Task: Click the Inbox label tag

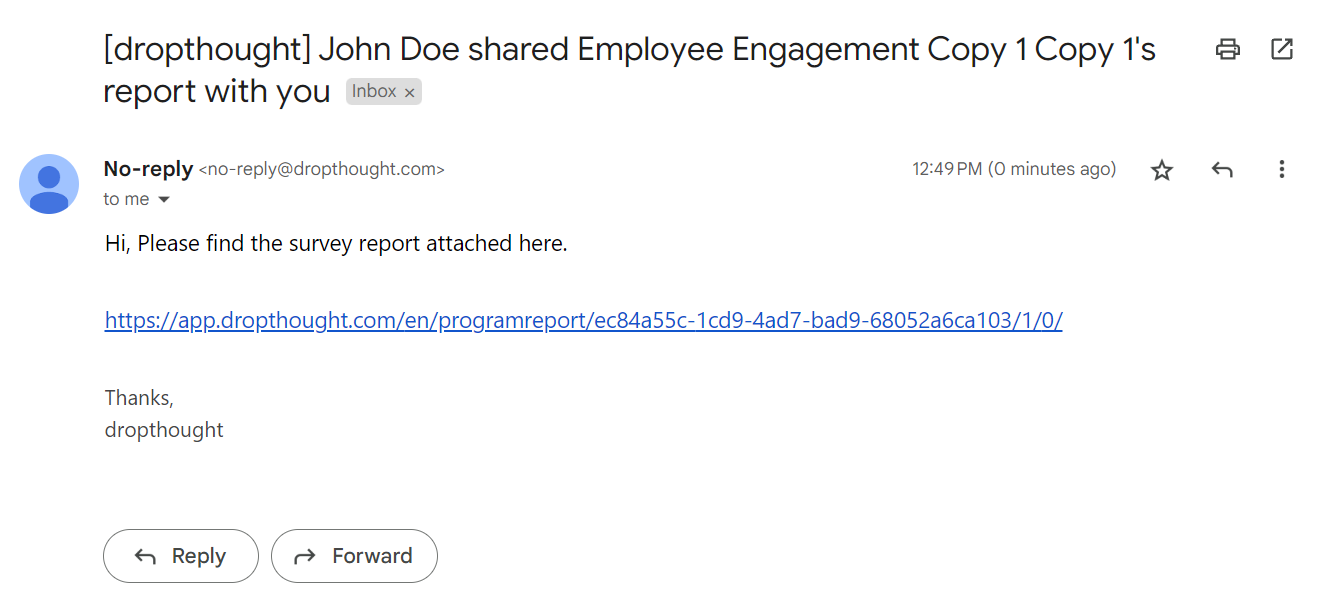Action: coord(374,92)
